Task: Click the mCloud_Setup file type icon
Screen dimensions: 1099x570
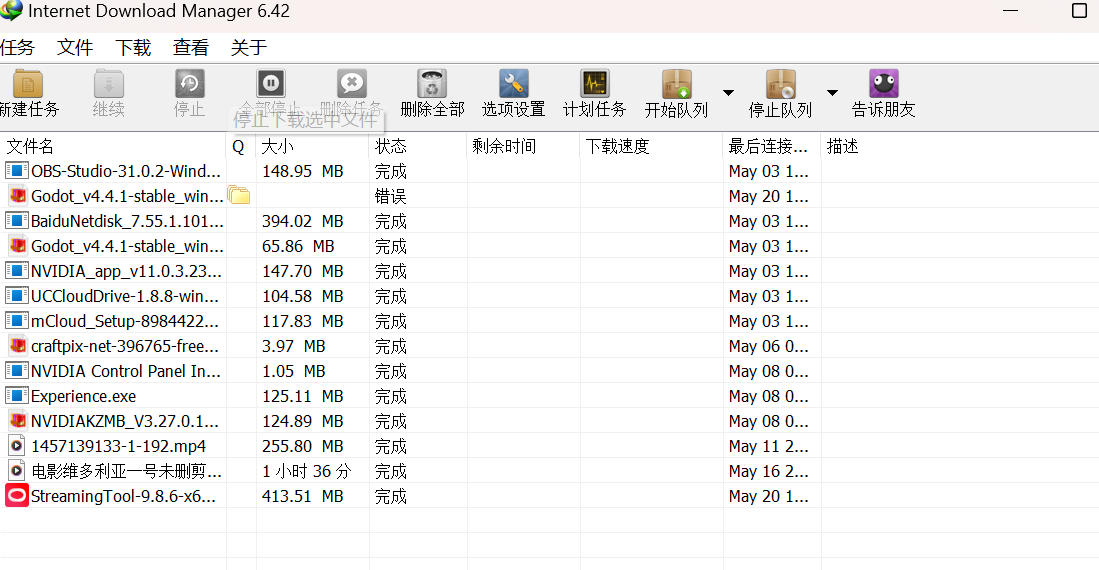Action: tap(17, 321)
